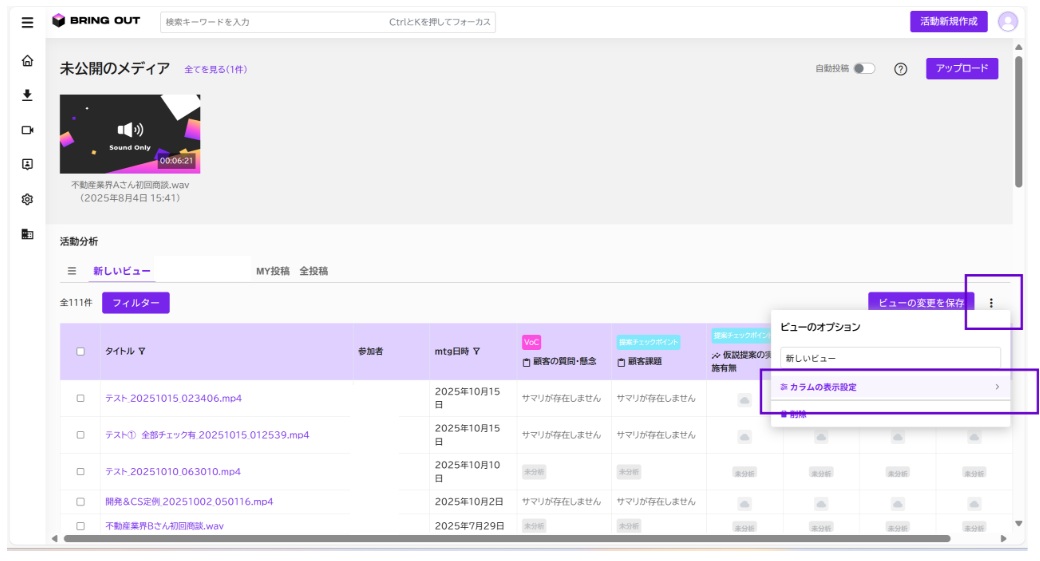Screen dimensions: 1040x561
Task: Open the three-dot view options menu
Action: 991,303
